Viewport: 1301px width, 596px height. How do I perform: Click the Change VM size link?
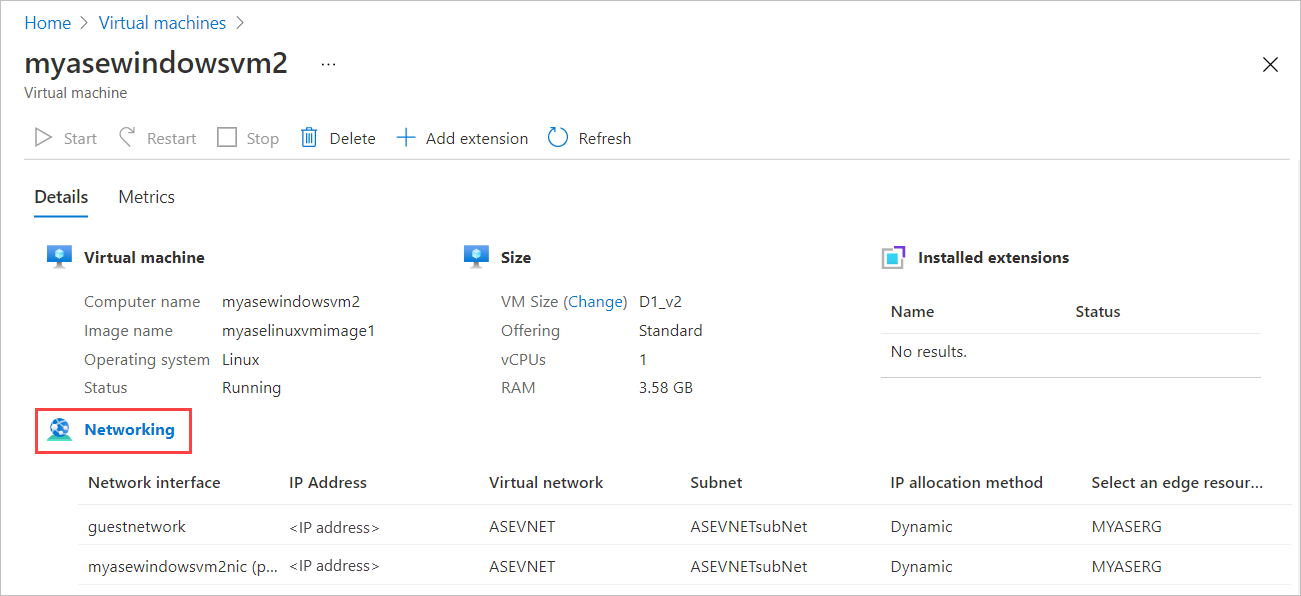coord(597,302)
